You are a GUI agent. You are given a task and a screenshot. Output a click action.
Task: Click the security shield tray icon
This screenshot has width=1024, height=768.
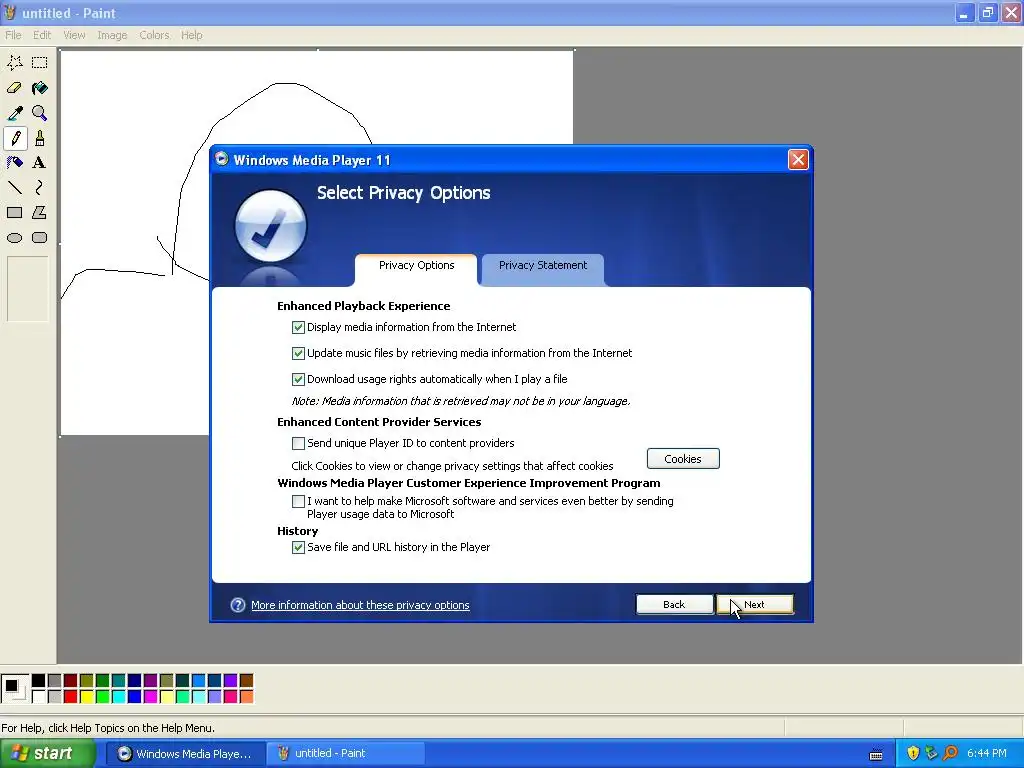pyautogui.click(x=913, y=753)
